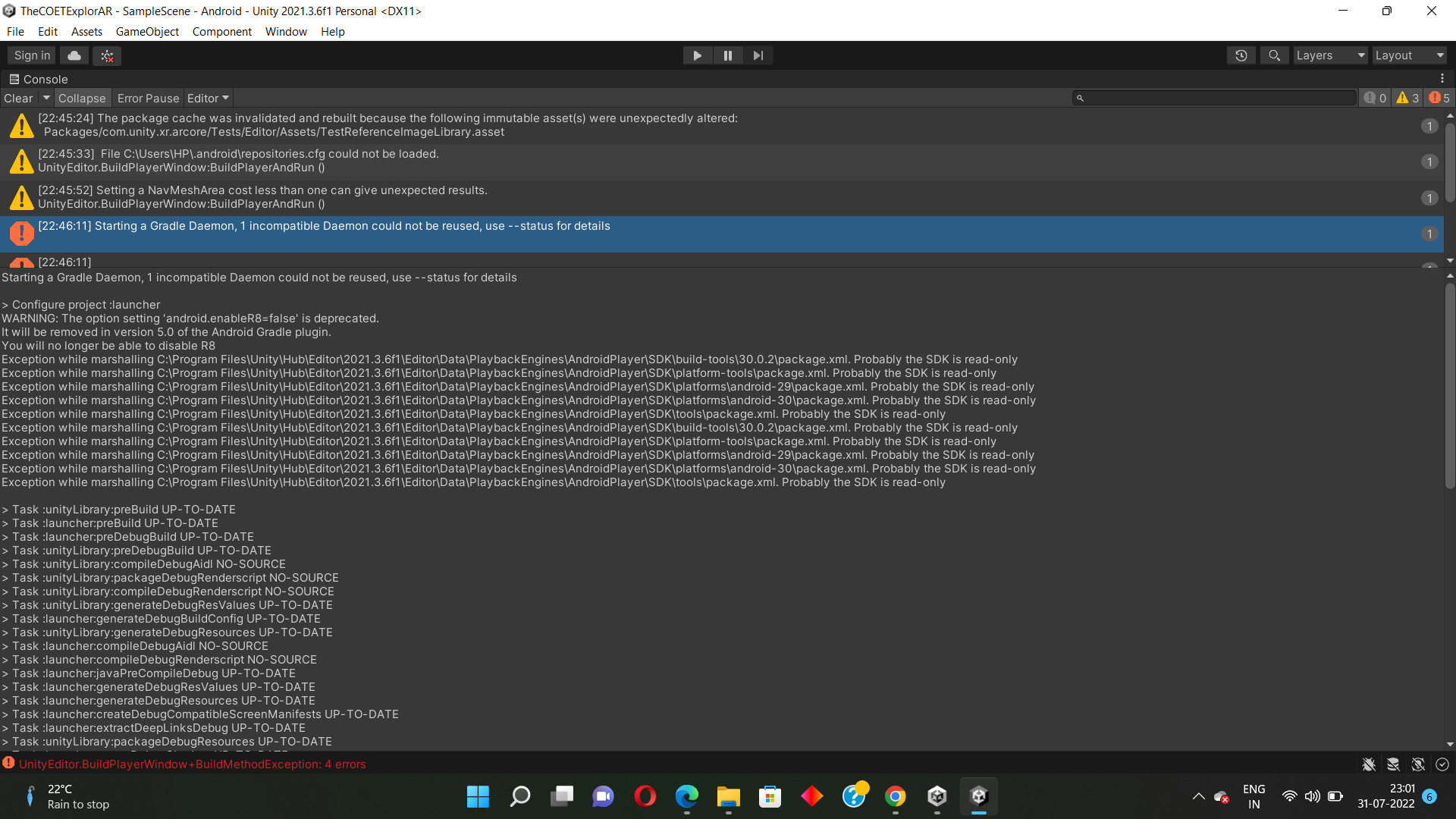Click the Pause button in the toolbar
Viewport: 1456px width, 819px height.
point(727,55)
